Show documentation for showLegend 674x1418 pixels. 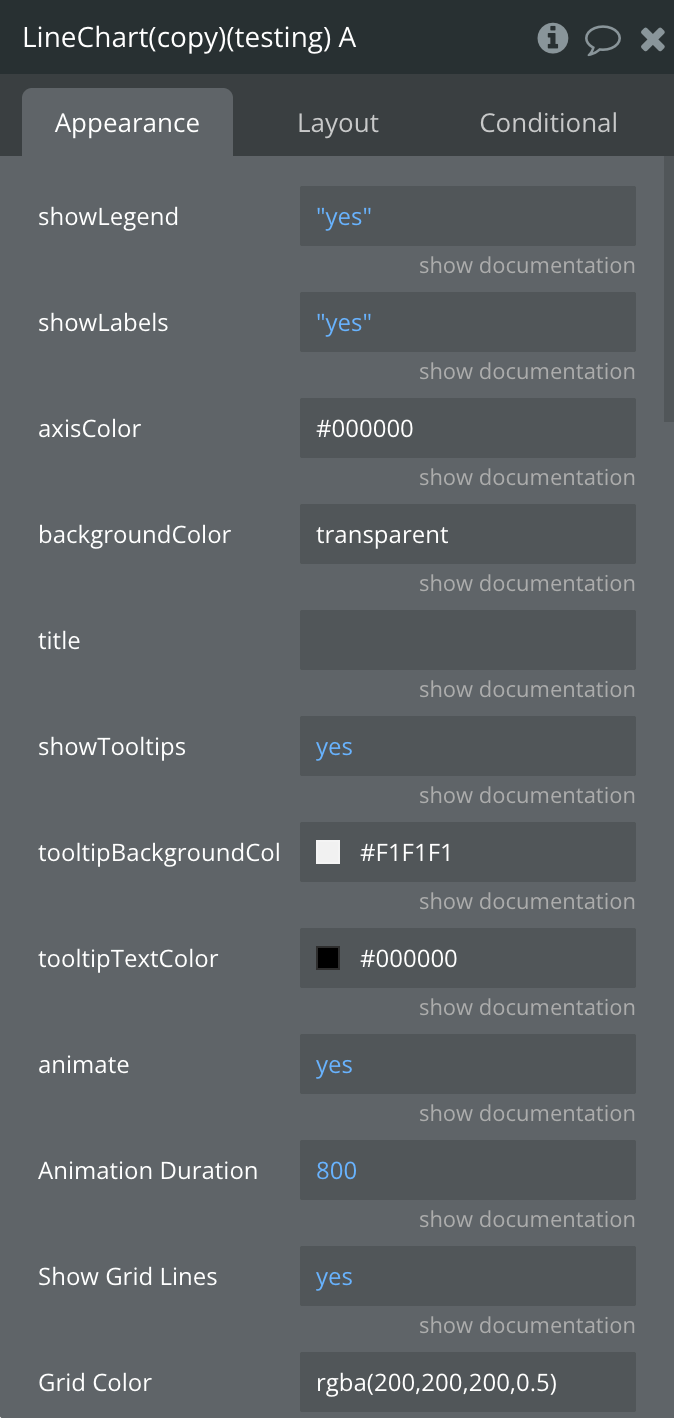pos(527,266)
